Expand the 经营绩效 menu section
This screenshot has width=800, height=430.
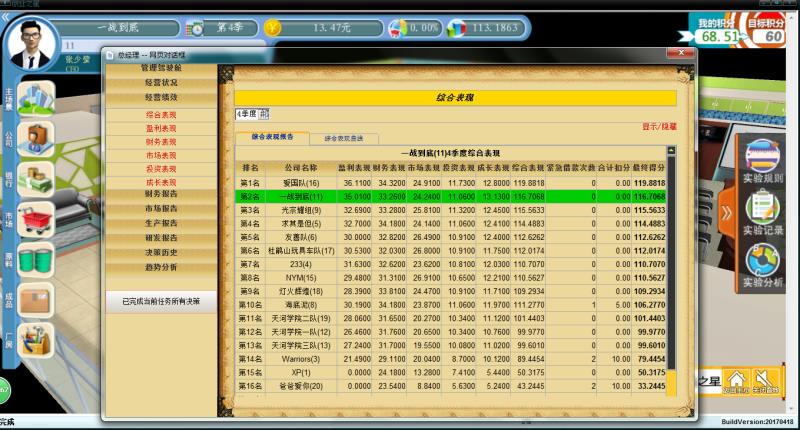(161, 98)
